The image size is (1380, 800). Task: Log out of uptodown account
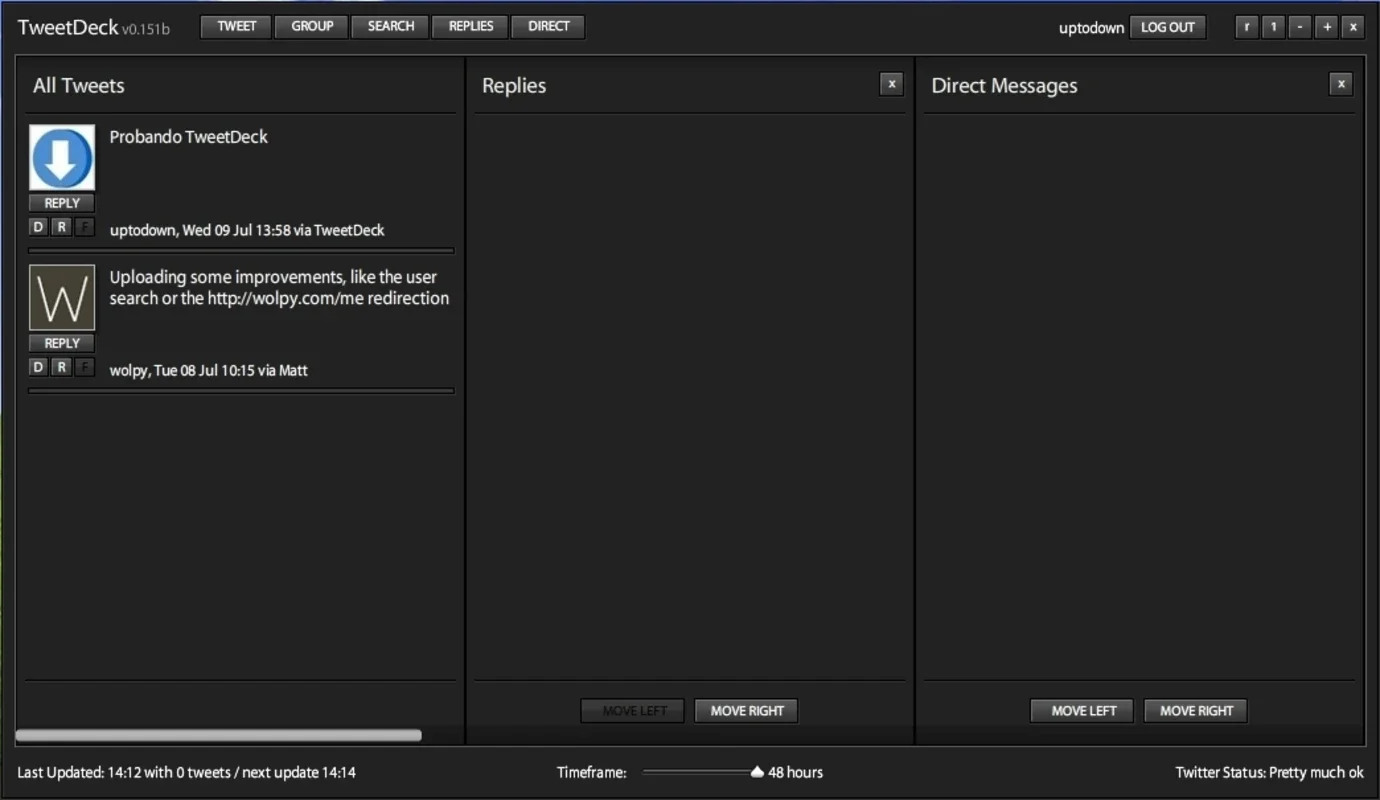point(1167,27)
